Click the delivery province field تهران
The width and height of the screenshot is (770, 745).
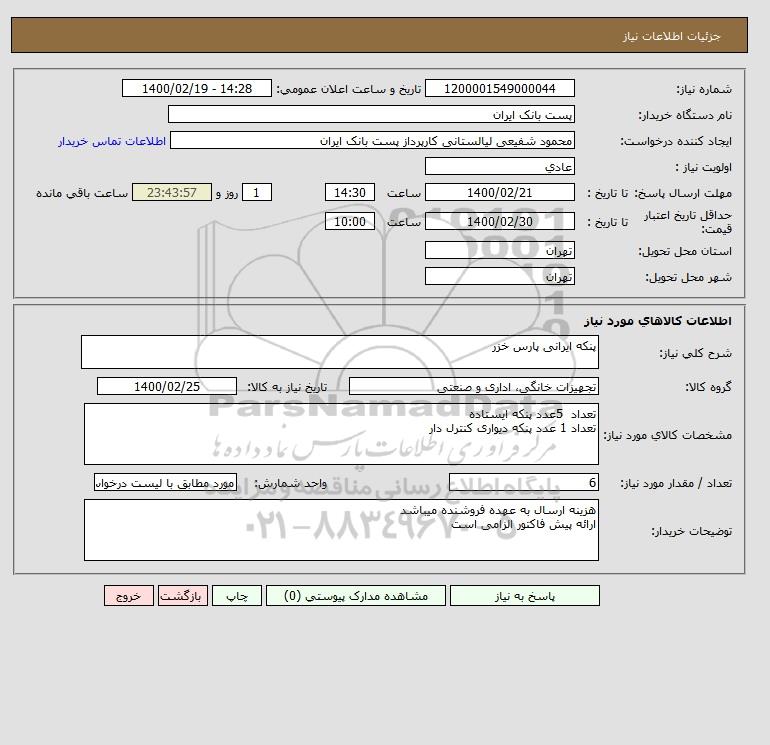pos(499,250)
